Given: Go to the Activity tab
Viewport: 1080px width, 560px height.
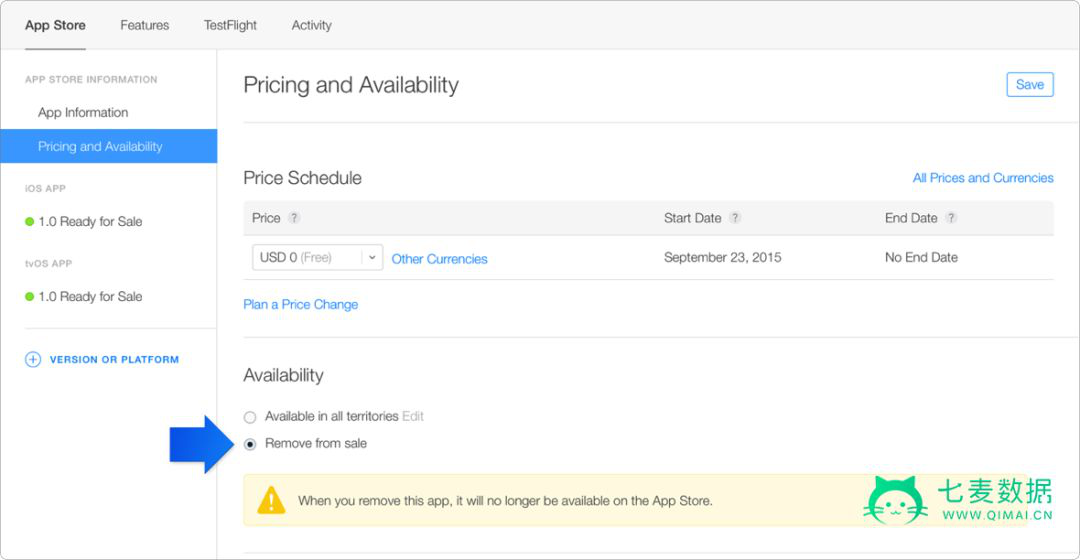Looking at the screenshot, I should tap(311, 25).
